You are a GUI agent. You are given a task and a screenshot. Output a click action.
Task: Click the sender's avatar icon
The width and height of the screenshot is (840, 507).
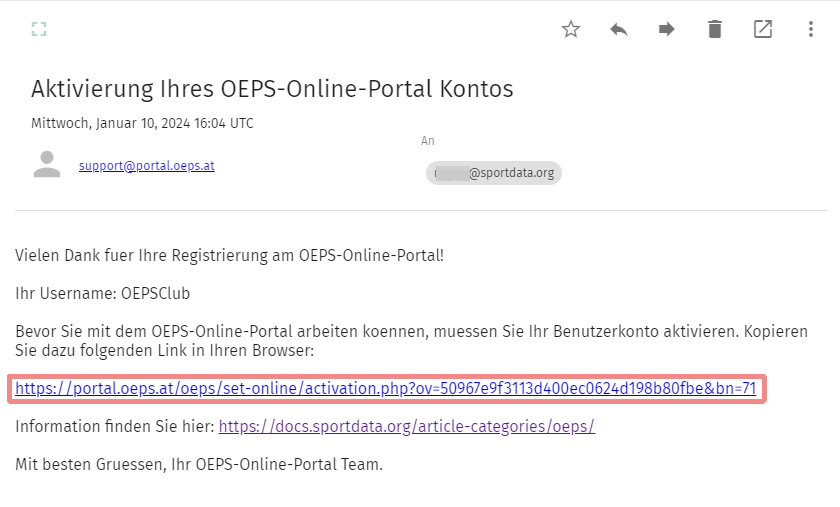47,165
